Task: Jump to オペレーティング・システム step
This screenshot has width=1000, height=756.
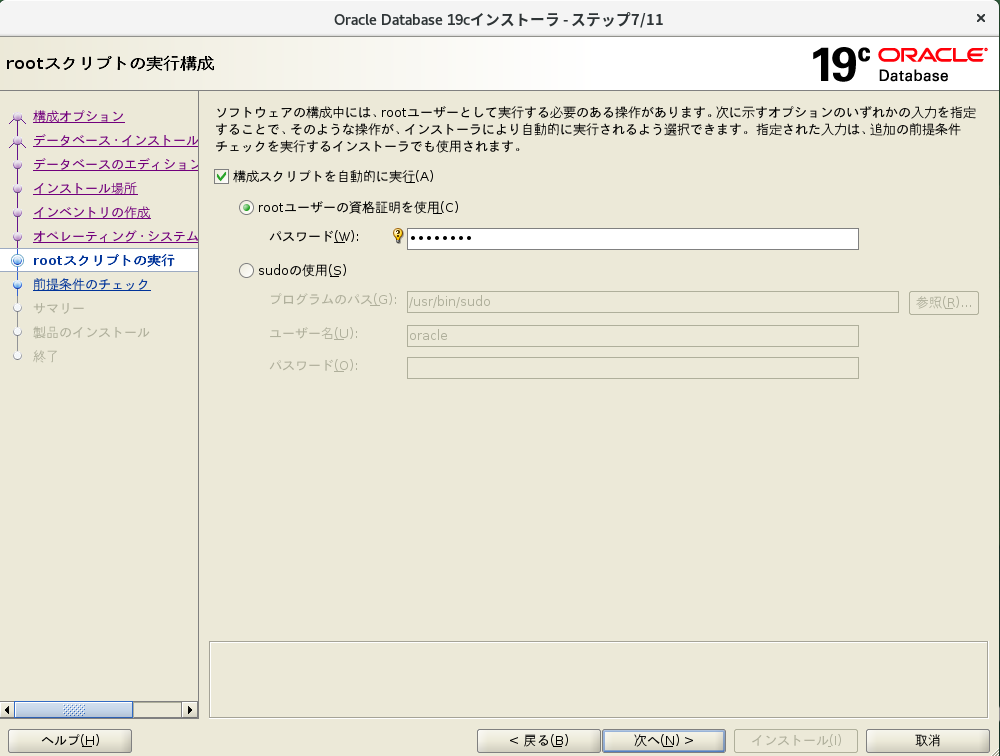Action: (x=115, y=236)
